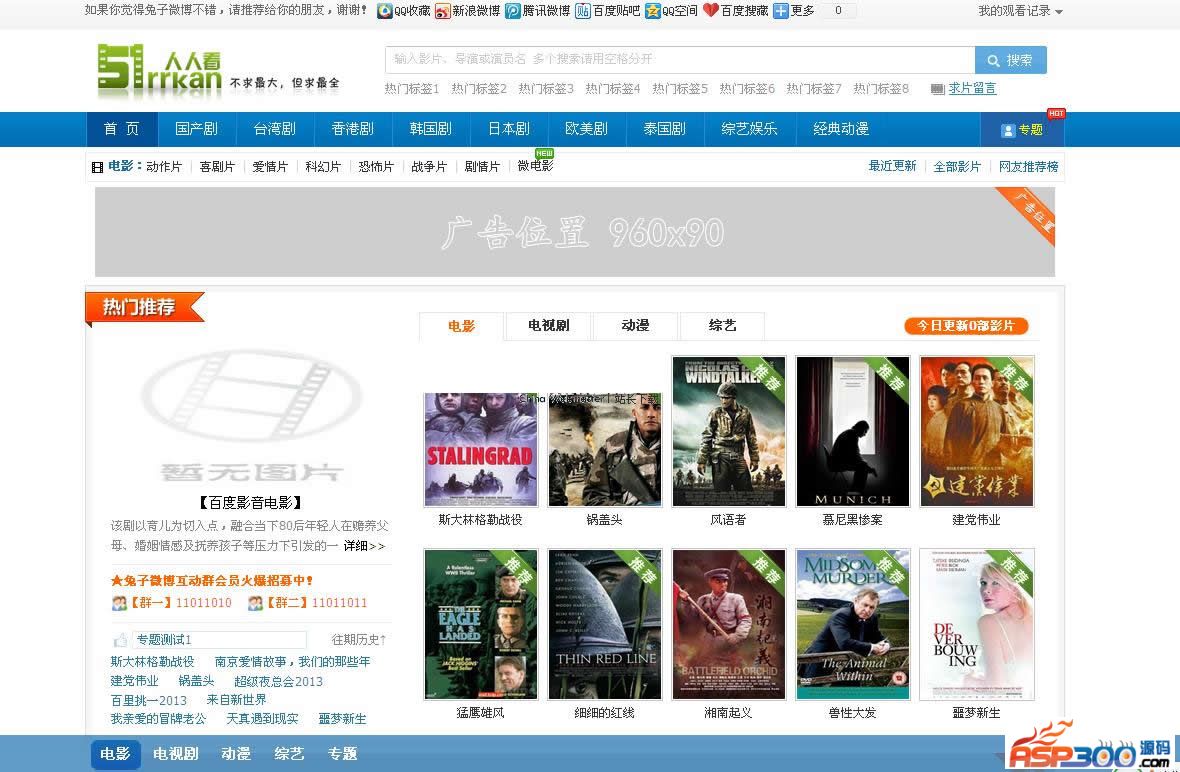Open 经典动漫 navigation item
This screenshot has width=1180, height=772.
[841, 129]
